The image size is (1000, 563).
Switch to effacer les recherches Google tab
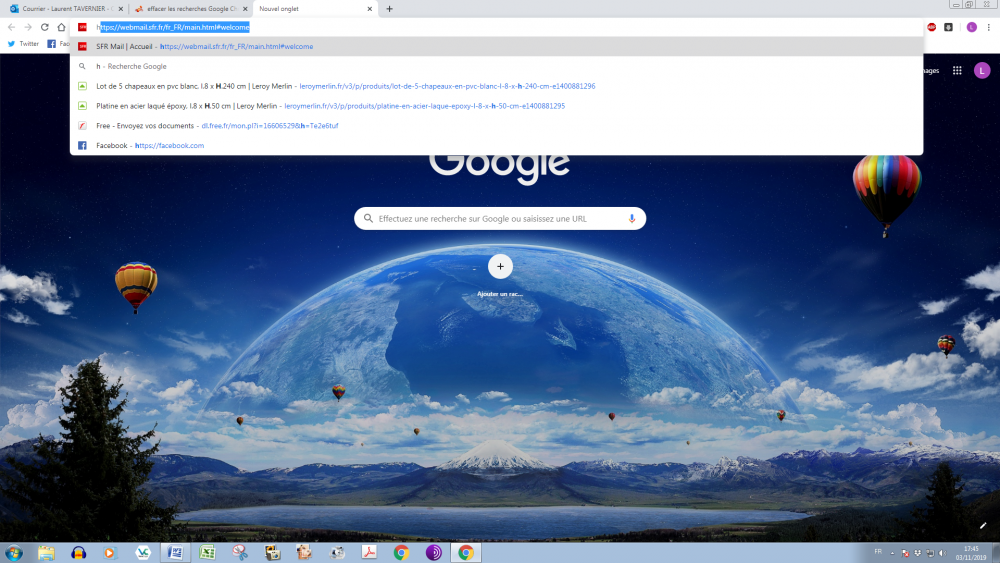190,9
